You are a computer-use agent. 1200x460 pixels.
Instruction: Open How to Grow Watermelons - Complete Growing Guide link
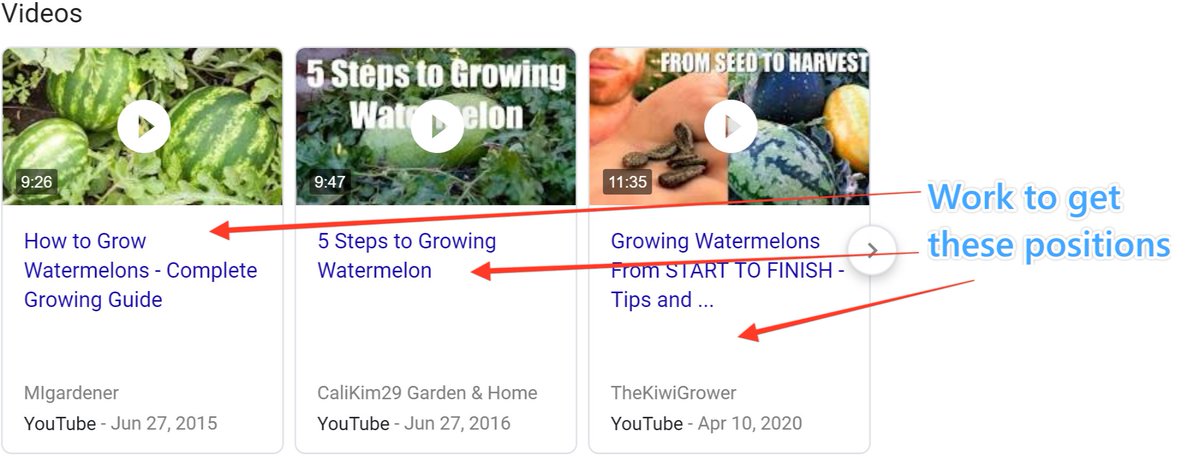tap(140, 270)
